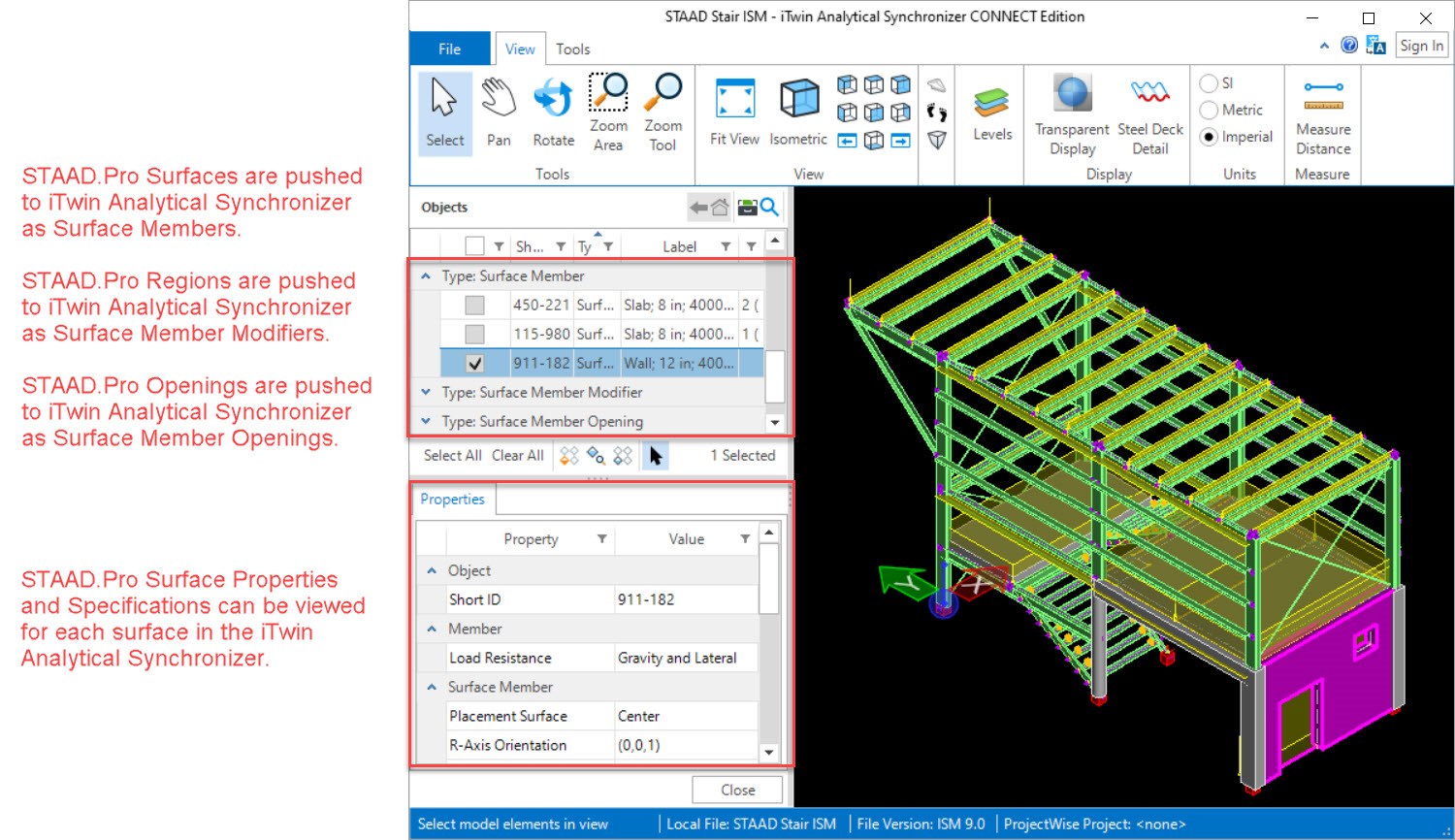Activate the Zoom Area tool
Screen dimensions: 1455x840
608,113
